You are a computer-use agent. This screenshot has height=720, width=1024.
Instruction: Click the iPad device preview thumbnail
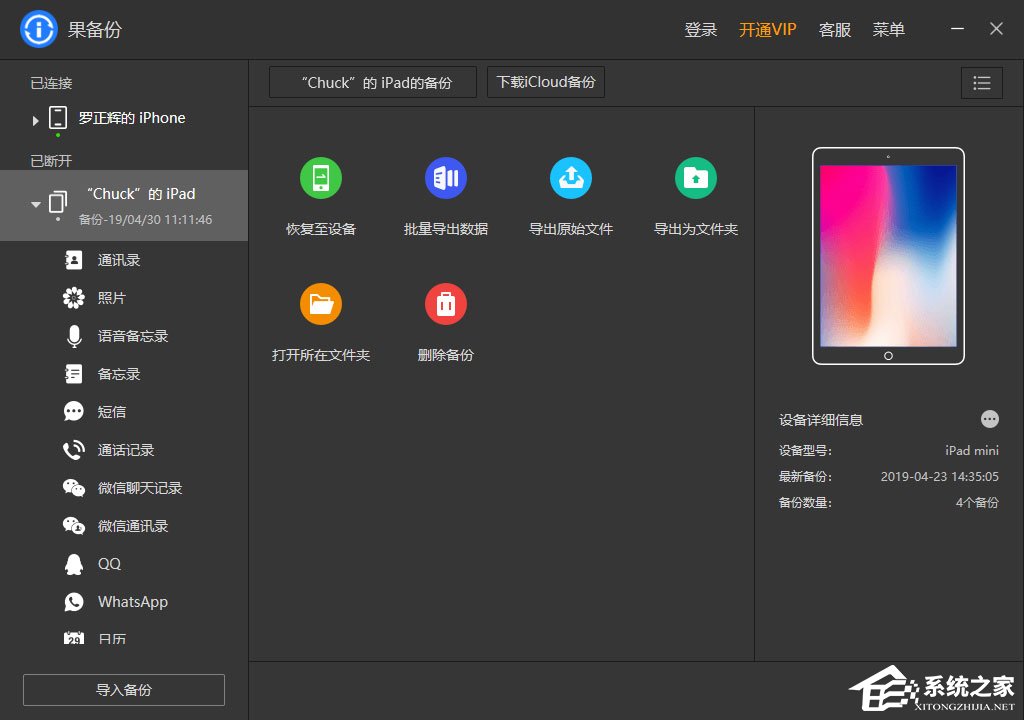pos(887,256)
